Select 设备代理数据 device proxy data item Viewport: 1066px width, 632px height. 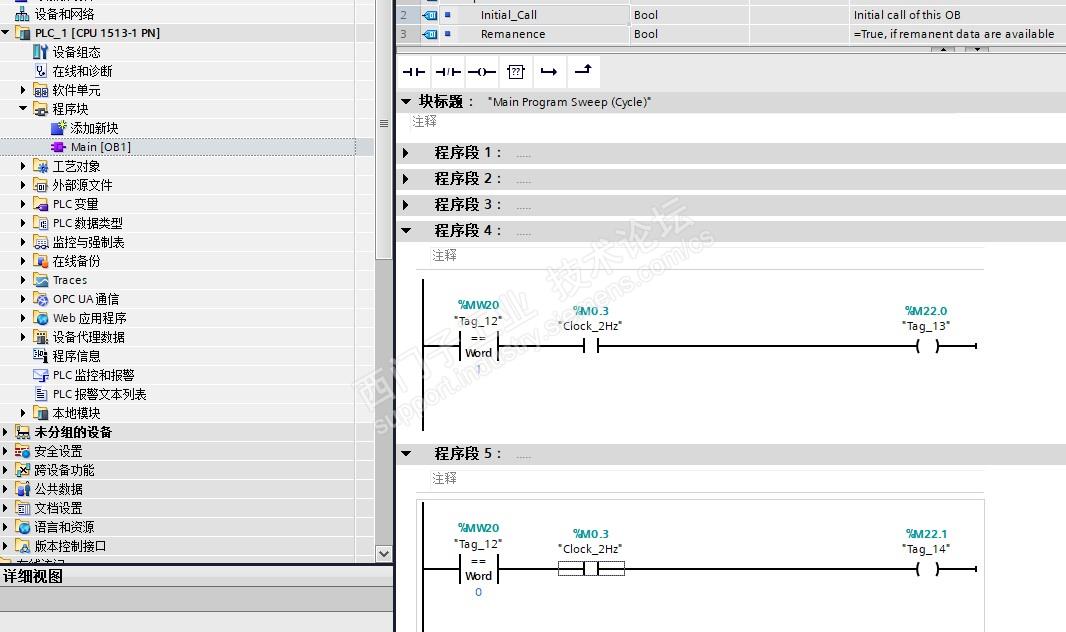[88, 337]
